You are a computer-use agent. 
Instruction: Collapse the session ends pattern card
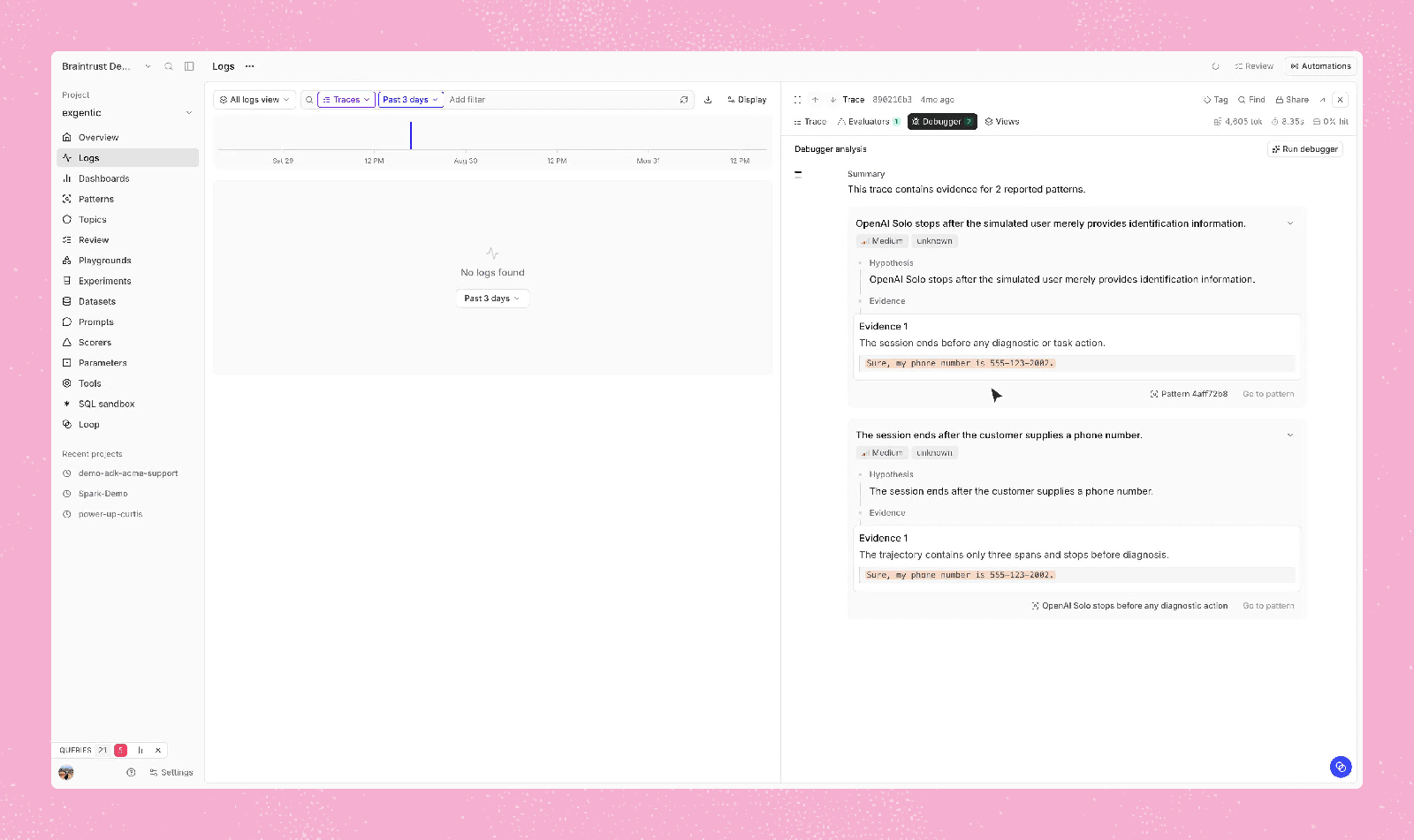(1290, 435)
